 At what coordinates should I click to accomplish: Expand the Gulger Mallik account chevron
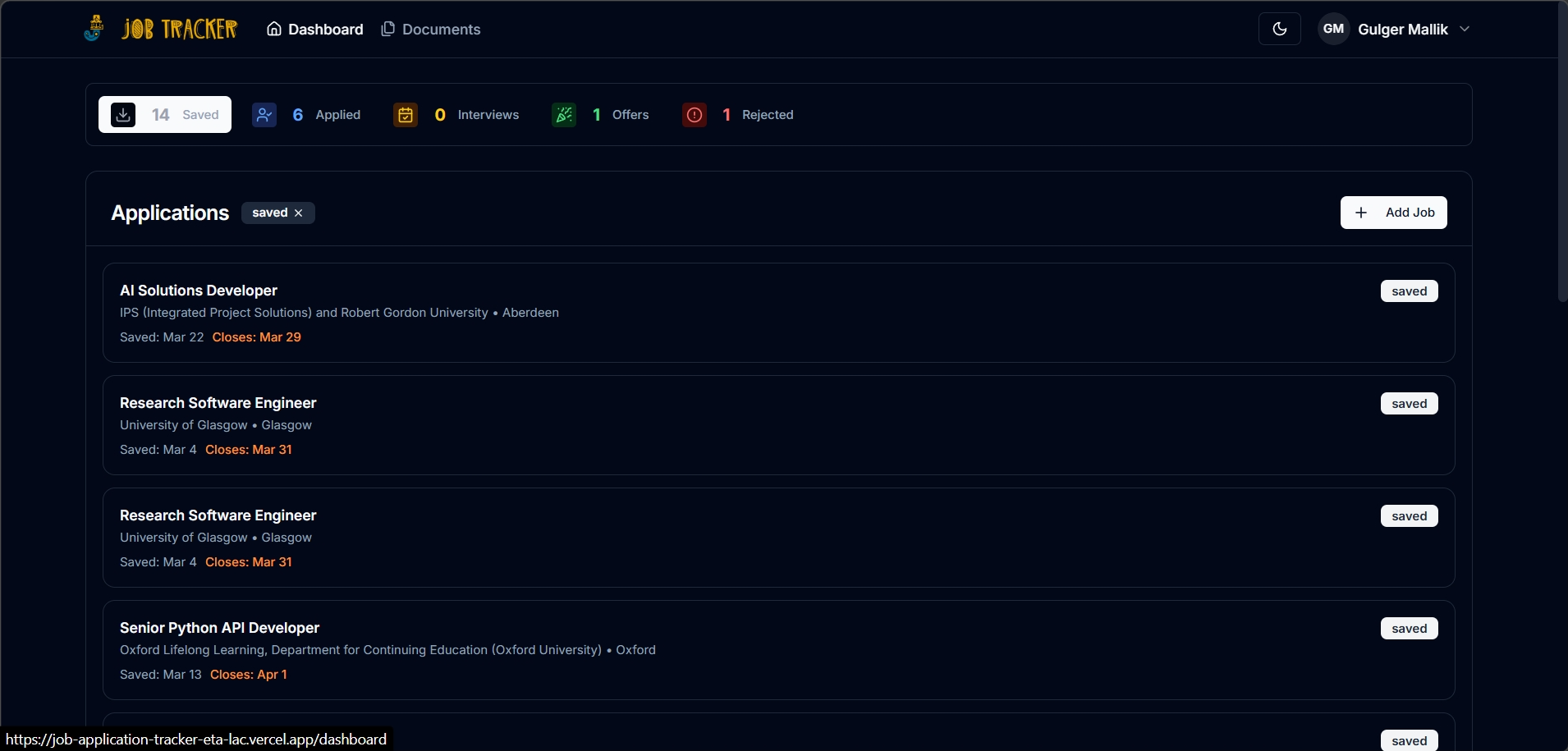(1465, 29)
